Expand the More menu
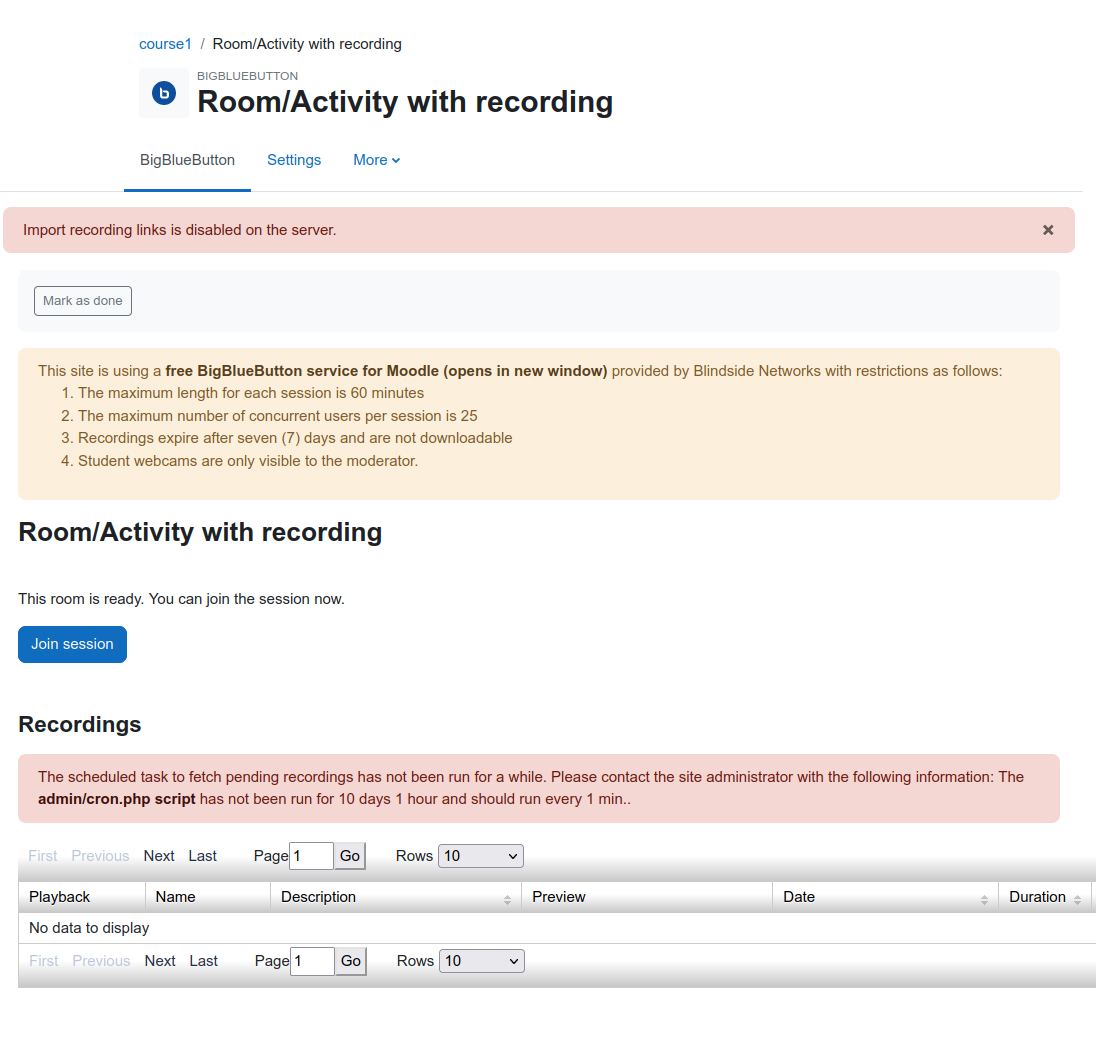 (x=376, y=160)
